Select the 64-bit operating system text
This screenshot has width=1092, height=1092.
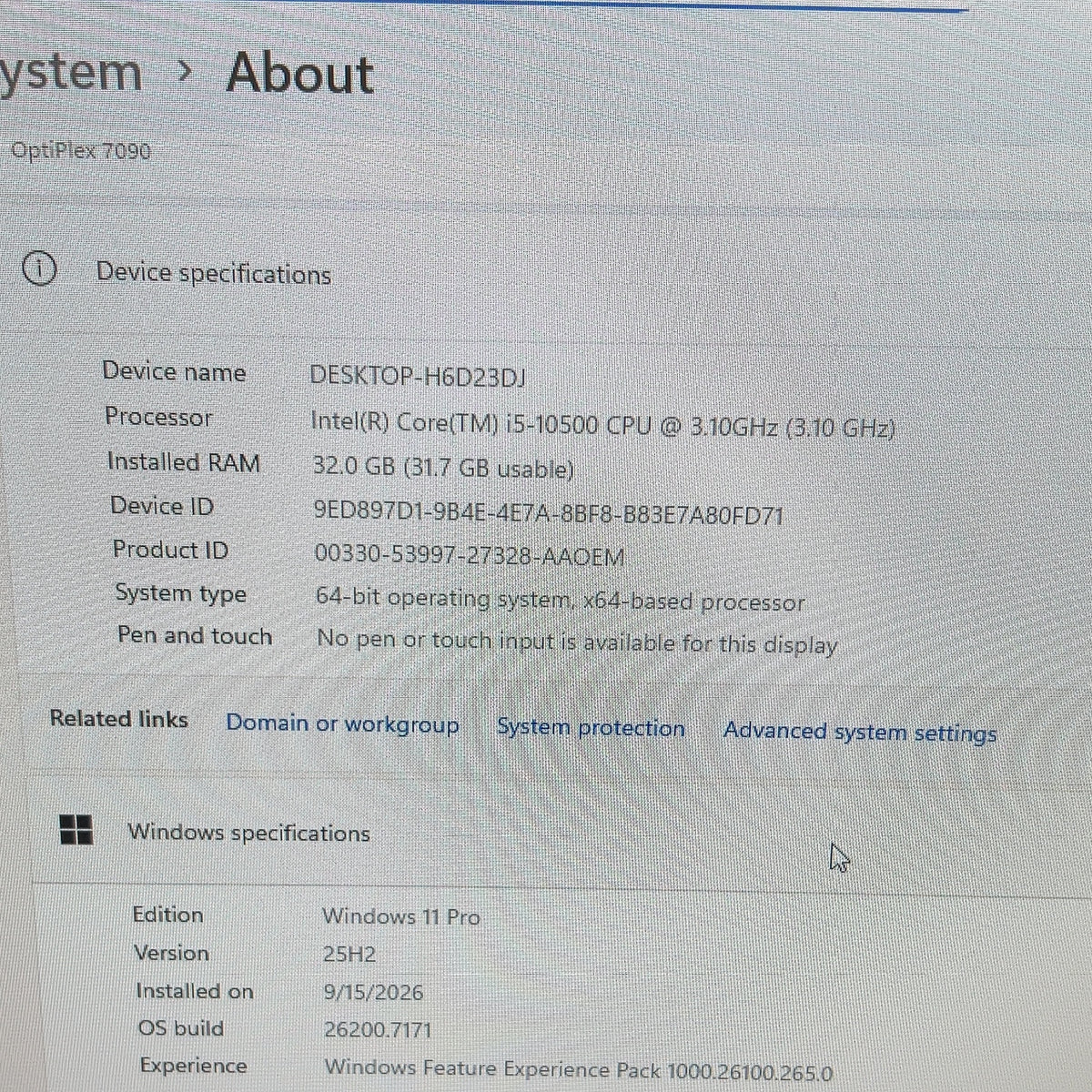click(x=560, y=600)
